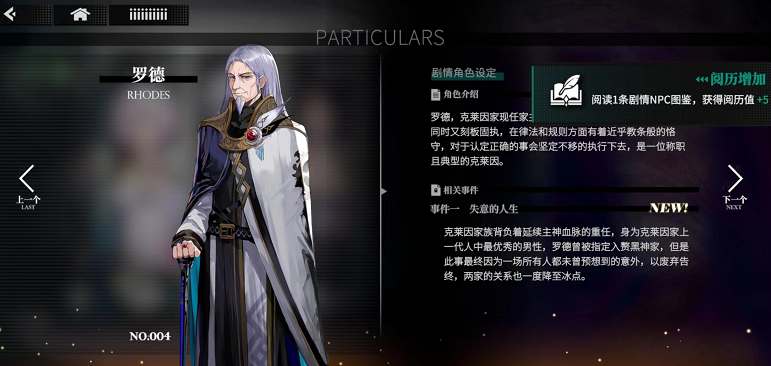Collapse panel using center divider triangle

(384, 191)
